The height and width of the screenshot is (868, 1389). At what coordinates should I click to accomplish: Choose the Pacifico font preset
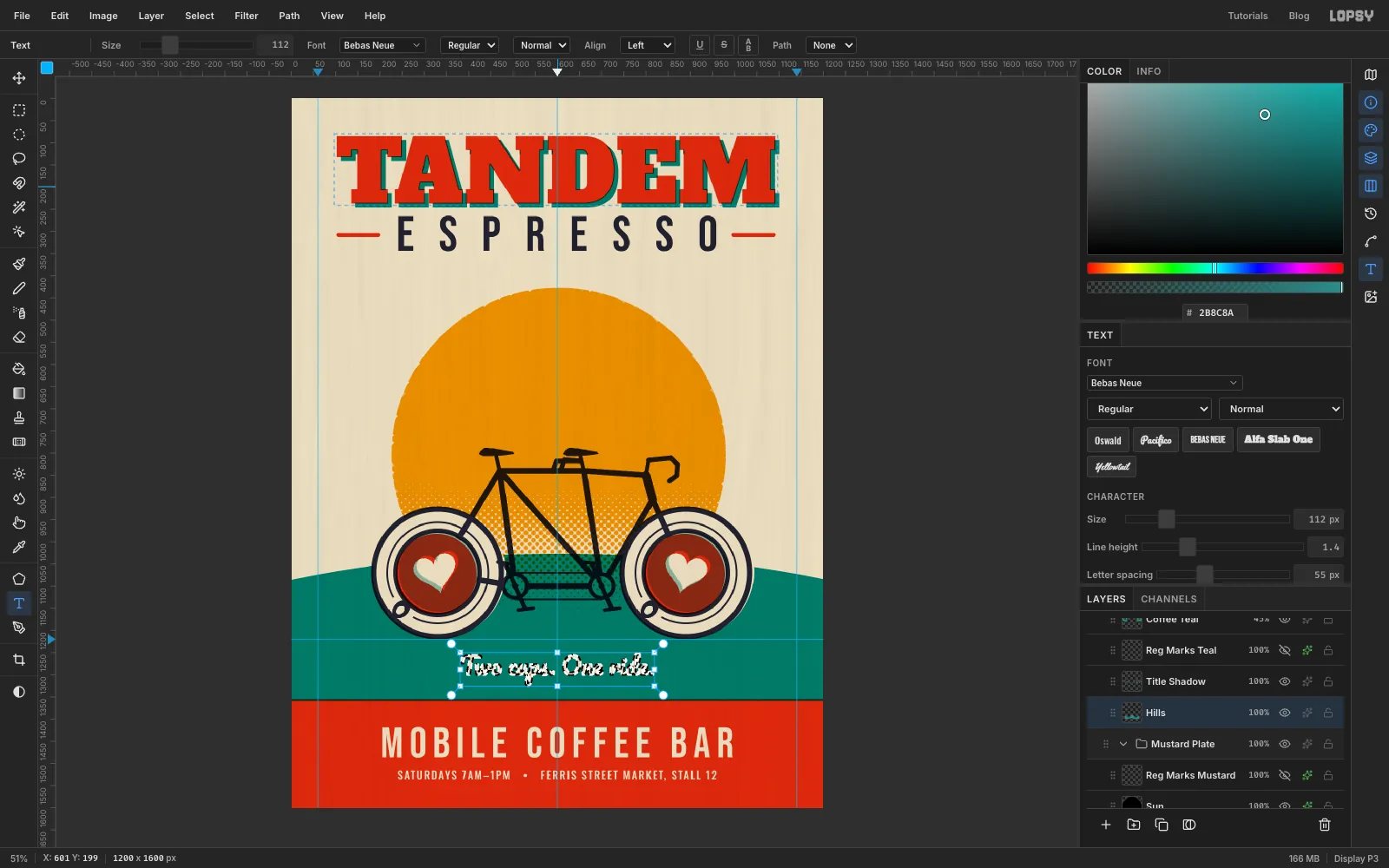[x=1155, y=440]
